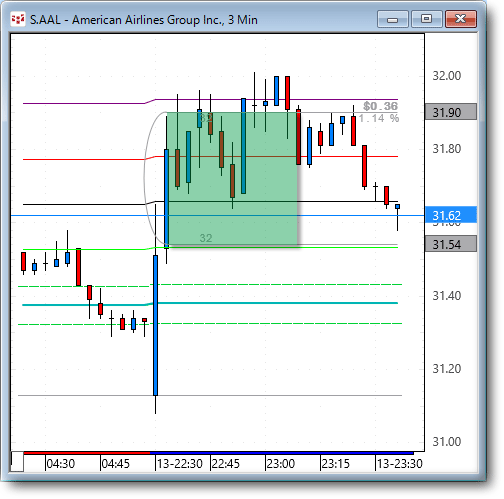The image size is (504, 499).
Task: Click the "32" label inside green rectangle bottom
Action: pos(206,238)
